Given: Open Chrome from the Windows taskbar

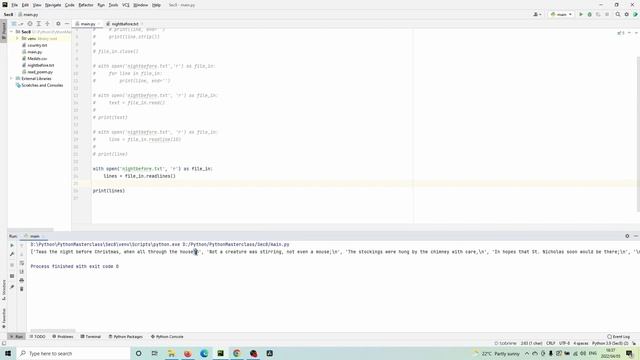Looking at the screenshot, I should (x=237, y=353).
